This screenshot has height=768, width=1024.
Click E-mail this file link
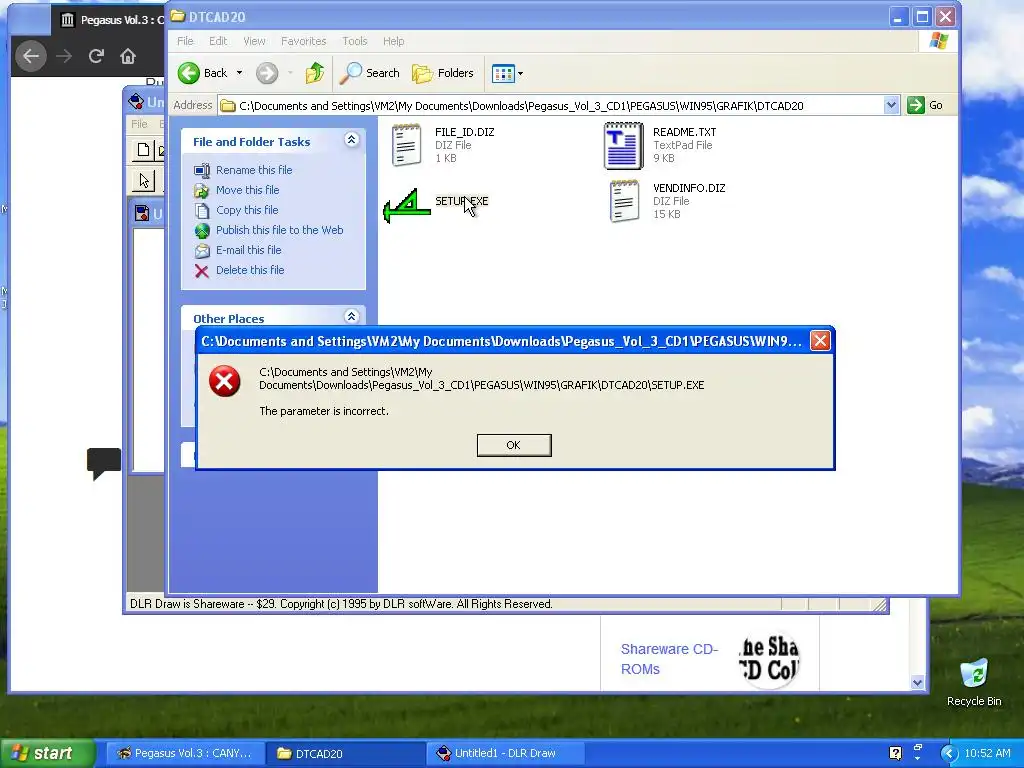point(249,250)
